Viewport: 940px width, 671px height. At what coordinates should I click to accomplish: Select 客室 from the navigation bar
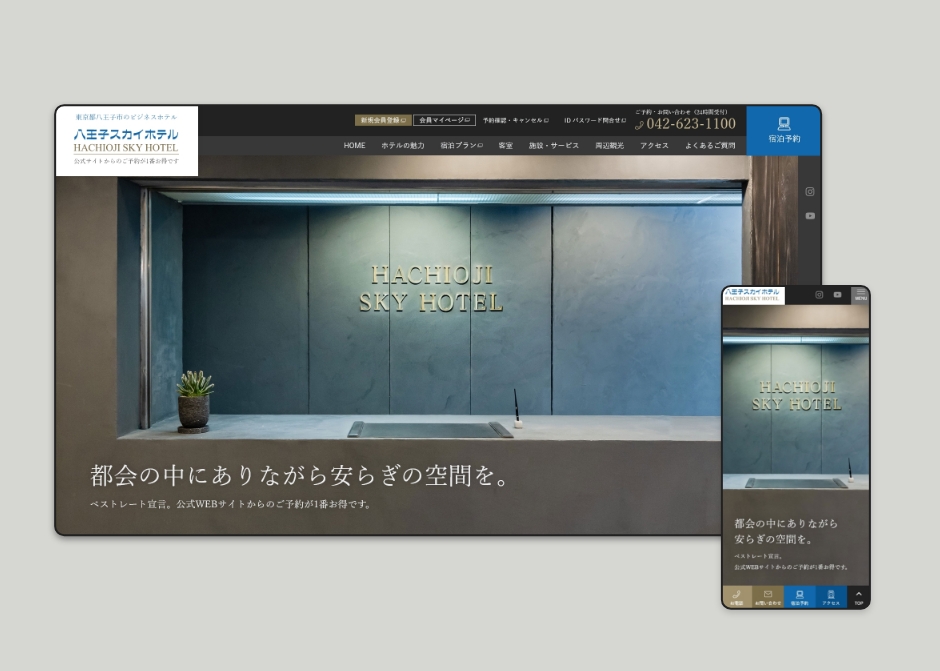coord(506,145)
